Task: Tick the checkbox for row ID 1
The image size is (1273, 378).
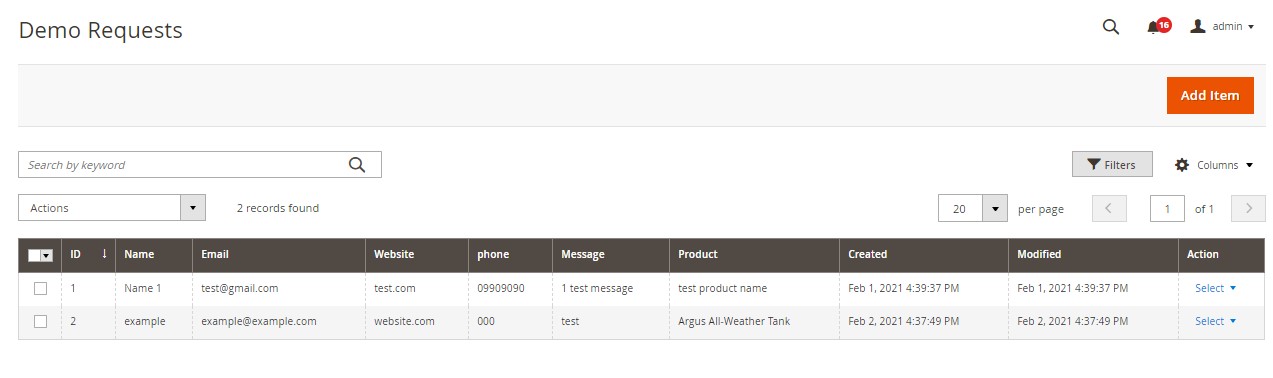Action: [x=41, y=288]
